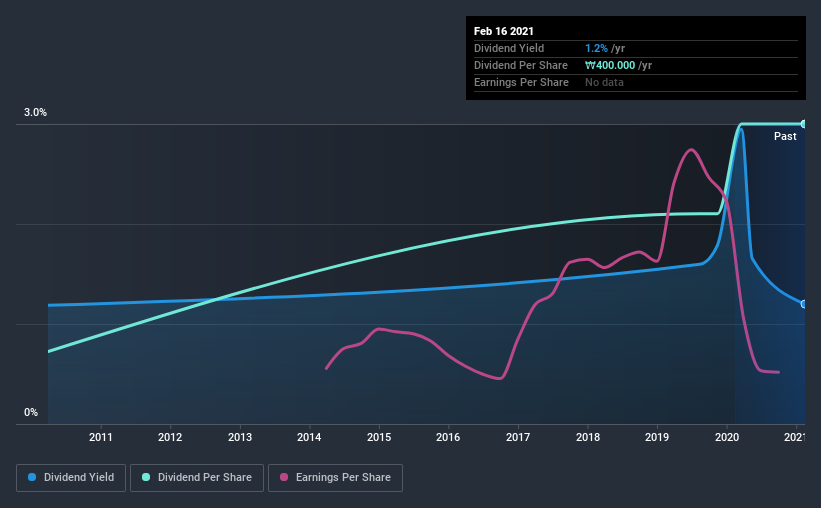Click the 2015 x-axis label
The height and width of the screenshot is (508, 821).
379,437
